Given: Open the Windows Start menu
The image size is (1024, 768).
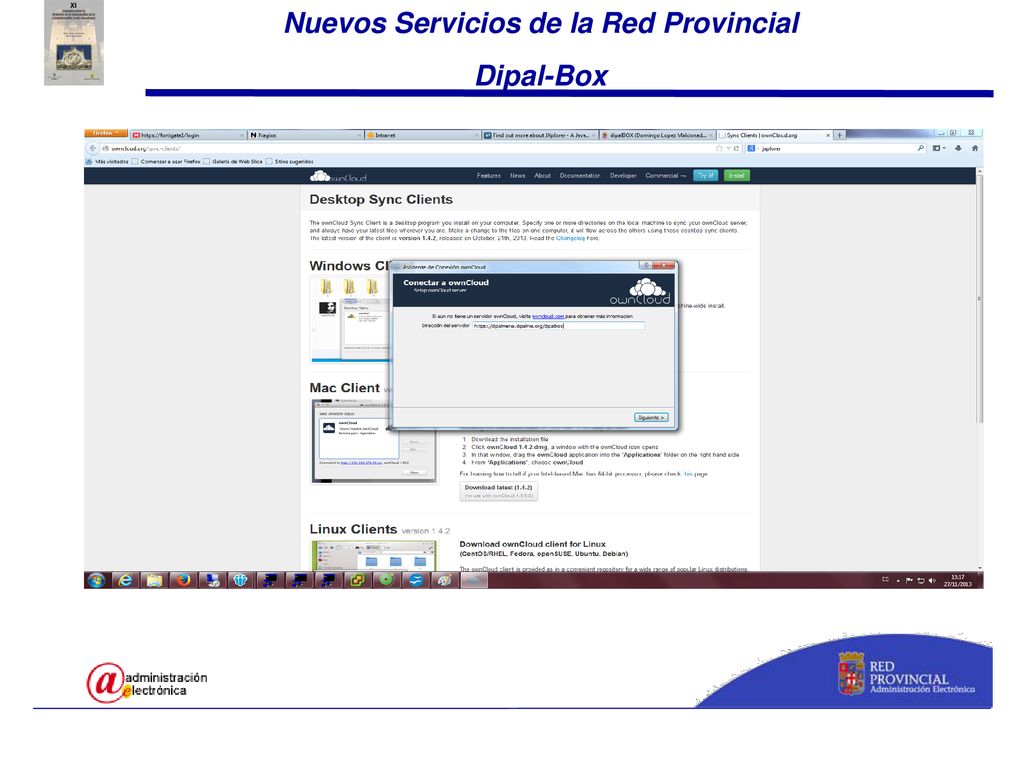Looking at the screenshot, I should tap(96, 581).
